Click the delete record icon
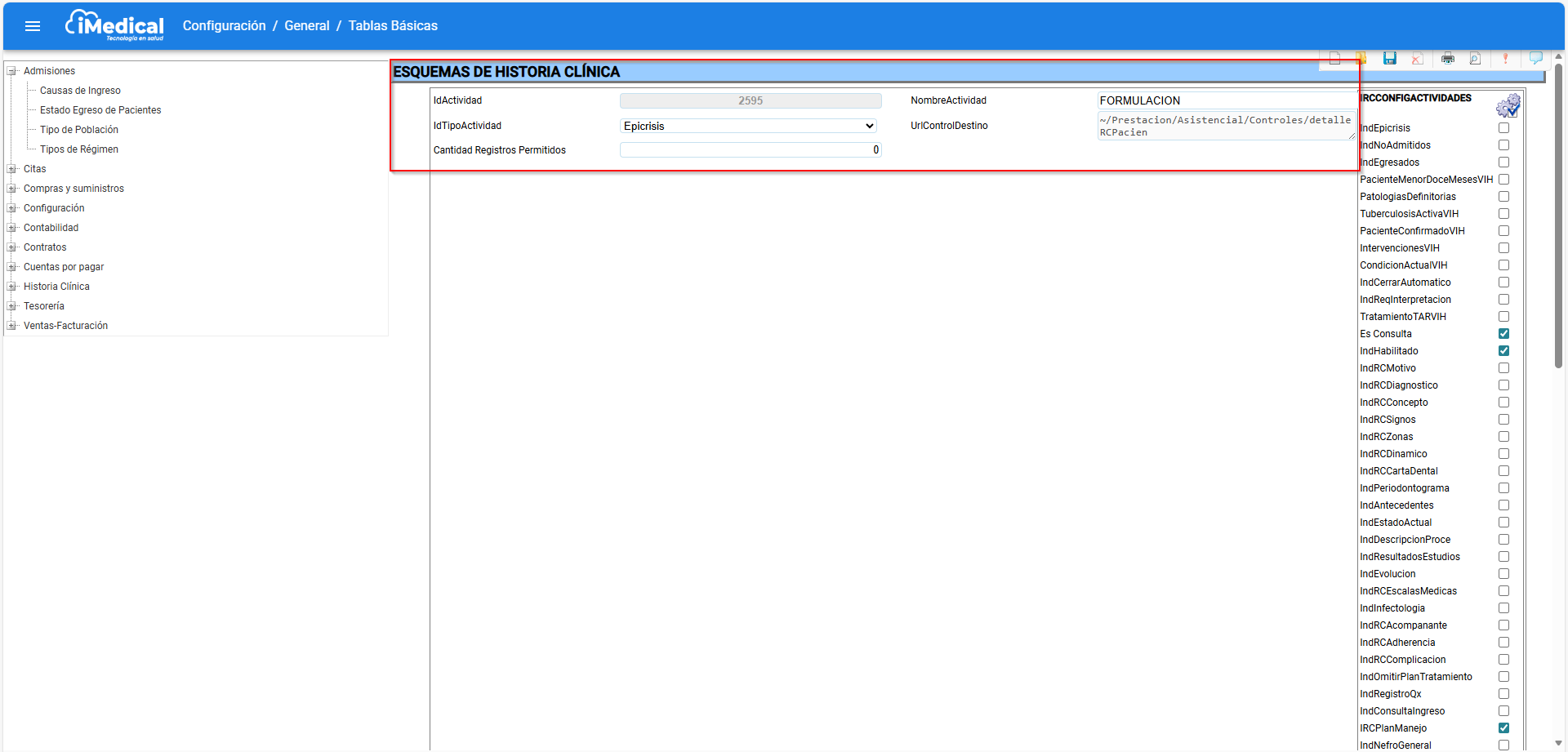 pos(1418,59)
